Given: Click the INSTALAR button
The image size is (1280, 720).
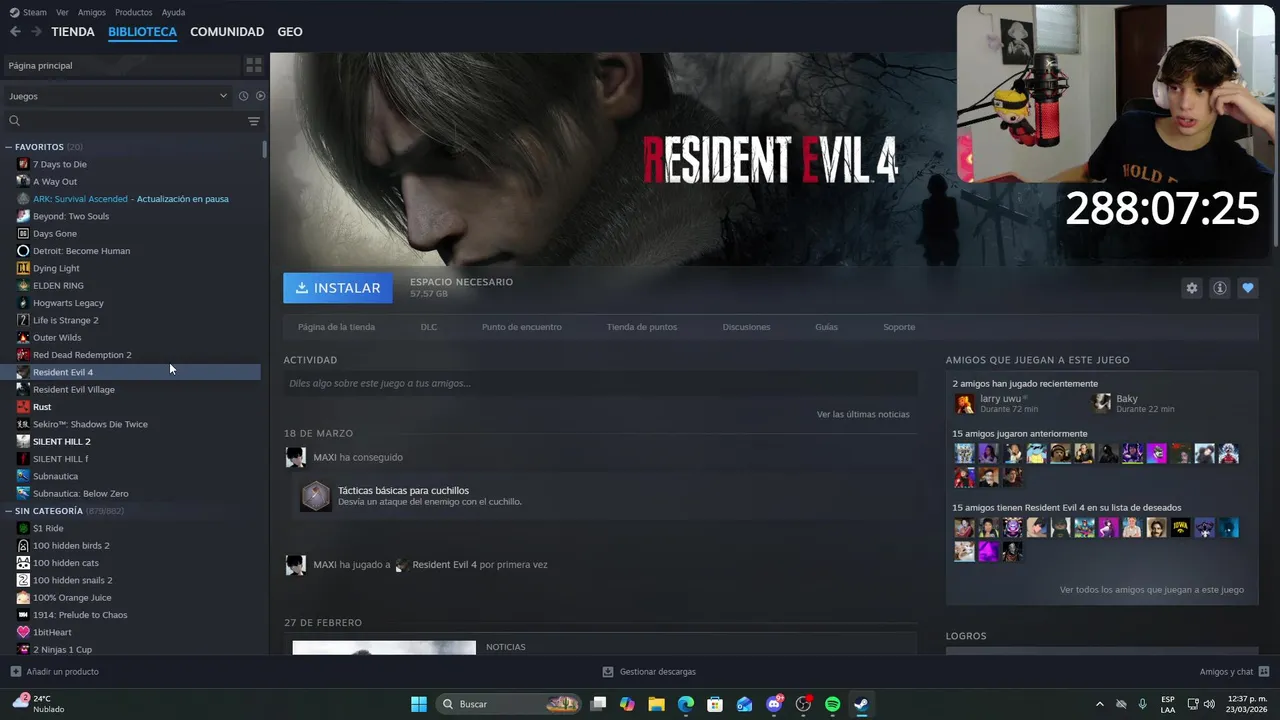Looking at the screenshot, I should click(x=338, y=288).
